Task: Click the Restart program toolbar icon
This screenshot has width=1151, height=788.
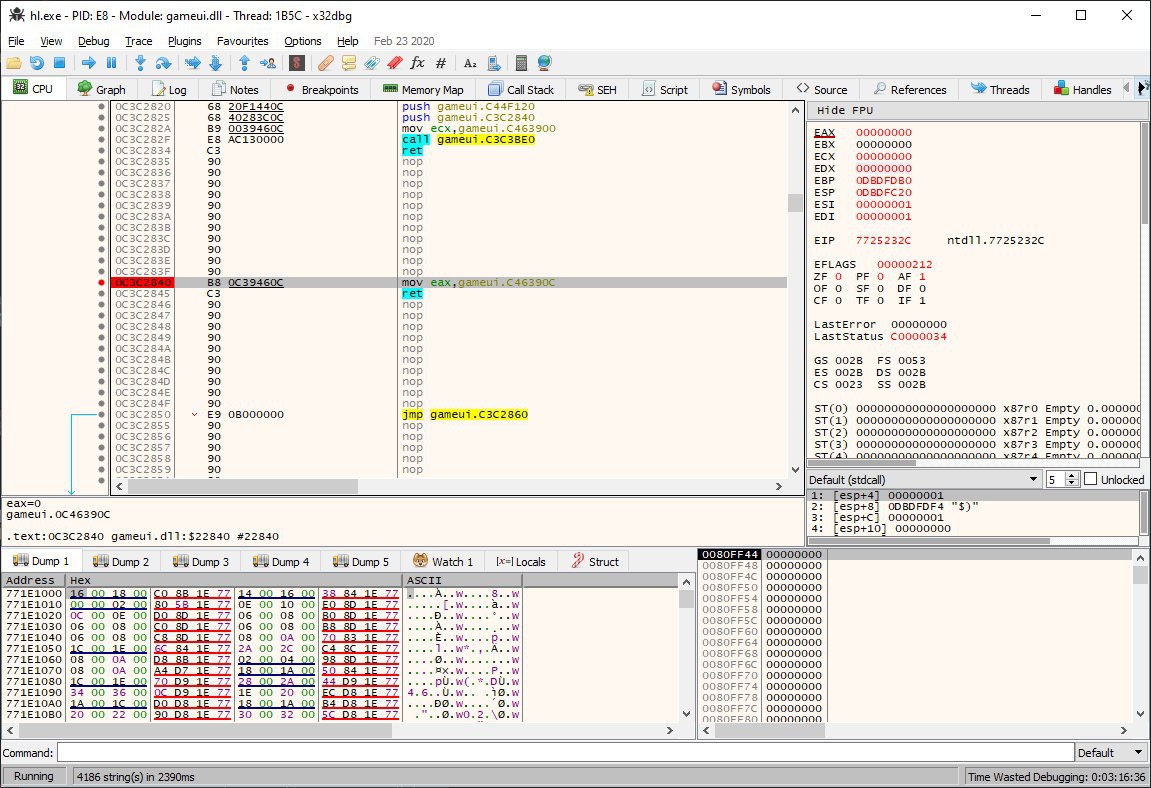Action: [36, 63]
